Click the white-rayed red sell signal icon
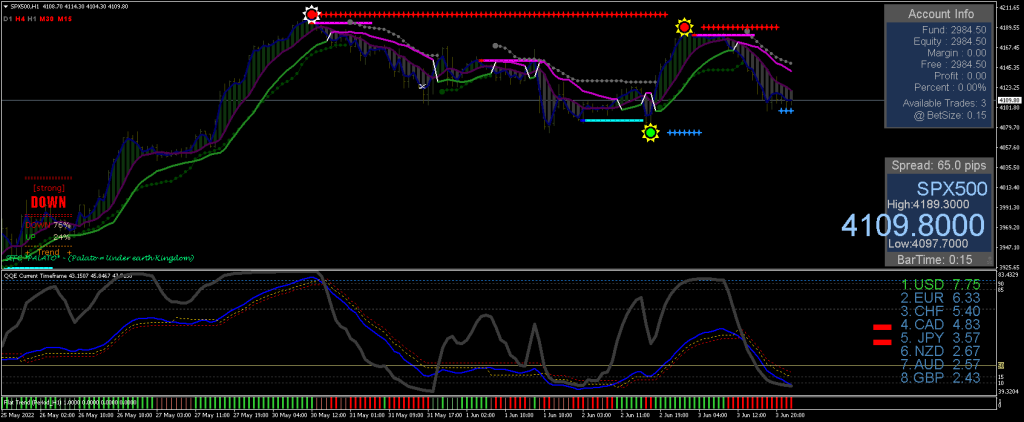The width and height of the screenshot is (1024, 422). 312,15
